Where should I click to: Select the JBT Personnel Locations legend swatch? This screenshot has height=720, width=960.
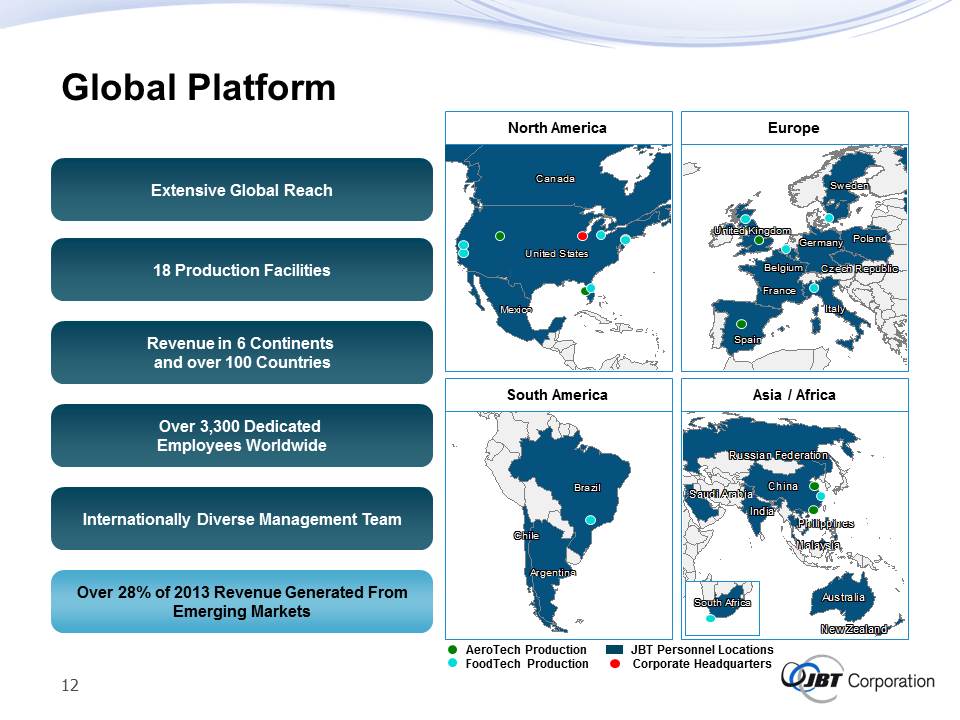(615, 650)
